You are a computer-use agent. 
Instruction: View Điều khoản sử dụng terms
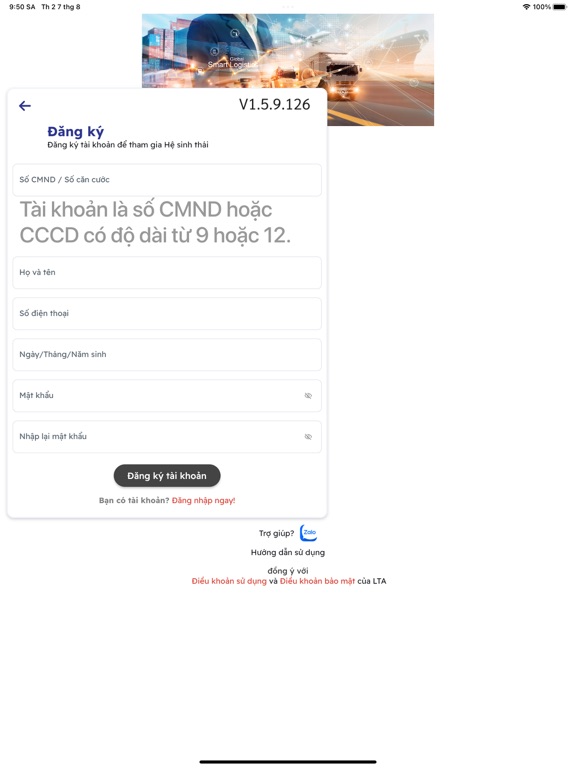coord(229,581)
